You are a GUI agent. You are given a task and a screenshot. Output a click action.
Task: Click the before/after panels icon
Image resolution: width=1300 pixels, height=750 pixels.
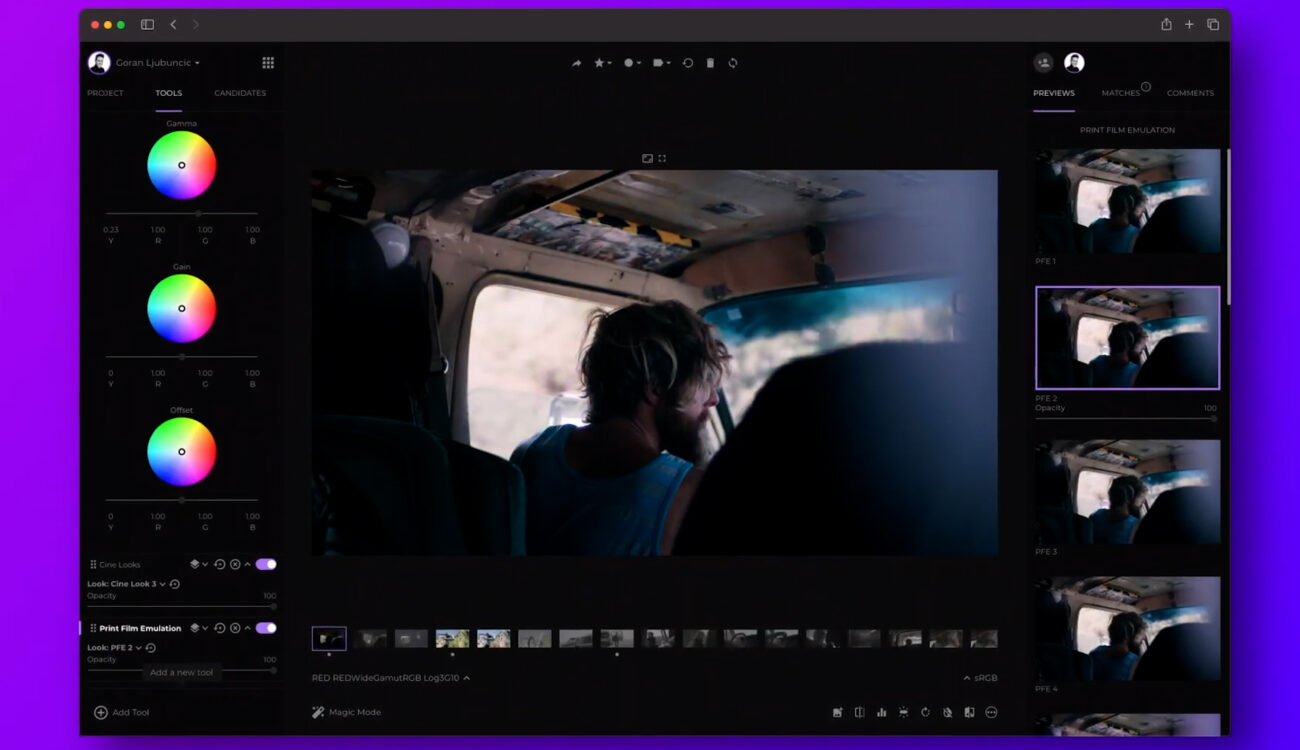969,712
